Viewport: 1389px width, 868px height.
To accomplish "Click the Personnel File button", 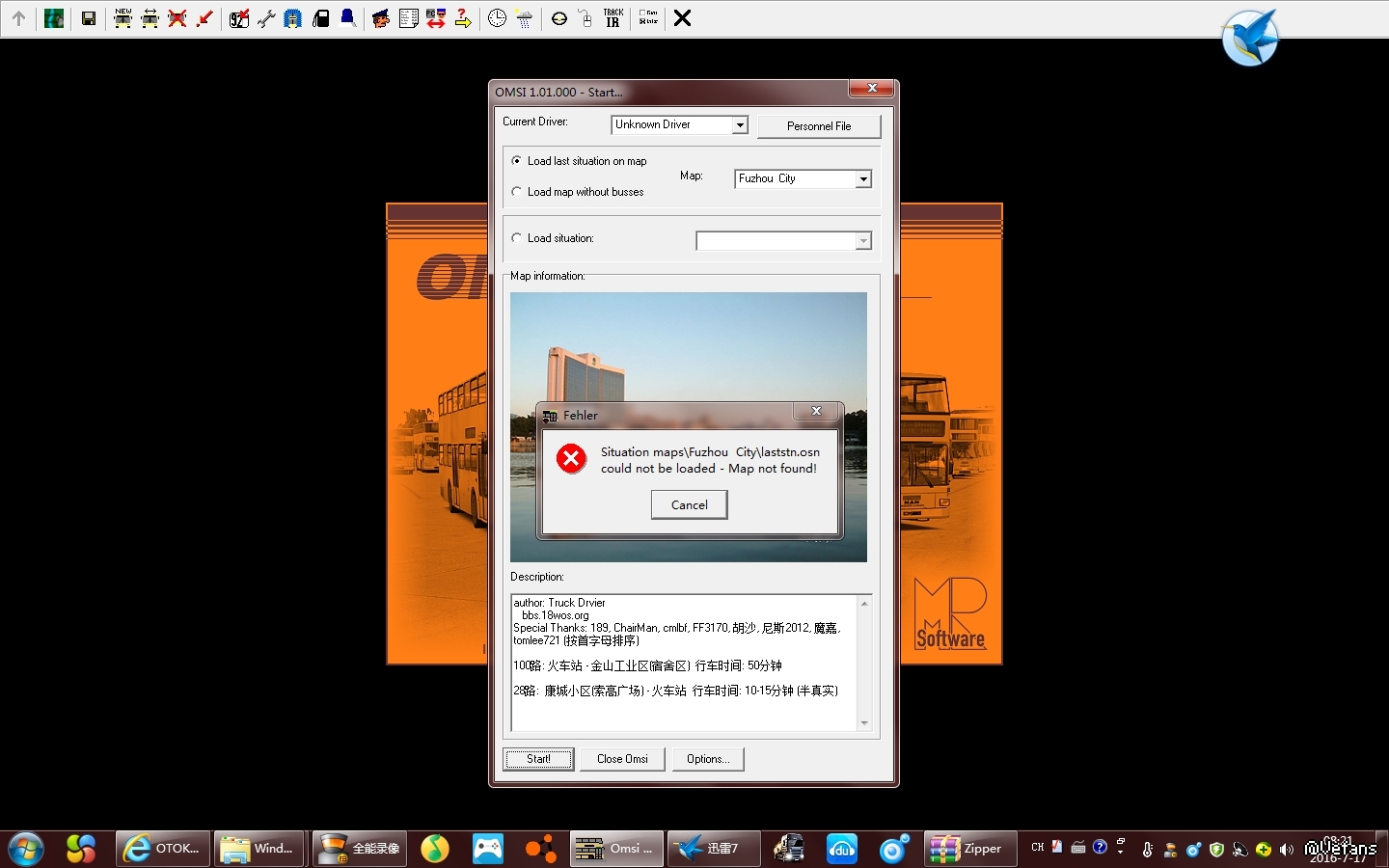I will [819, 126].
